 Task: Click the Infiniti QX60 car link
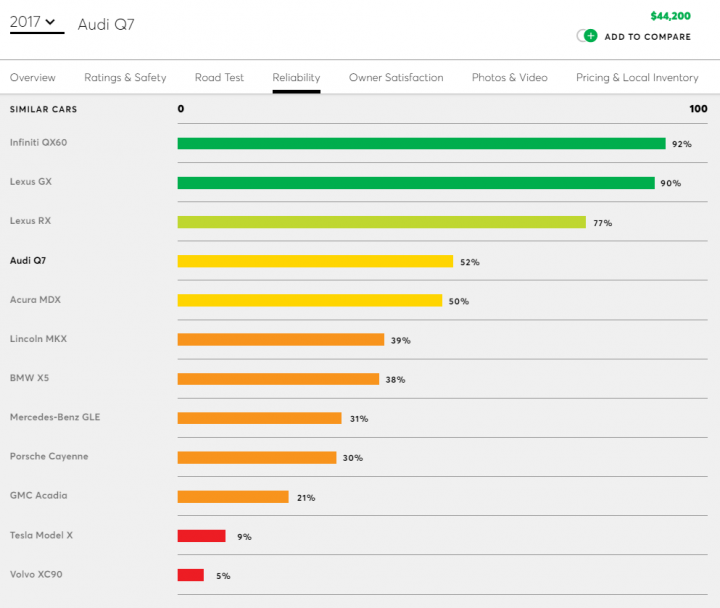[39, 142]
